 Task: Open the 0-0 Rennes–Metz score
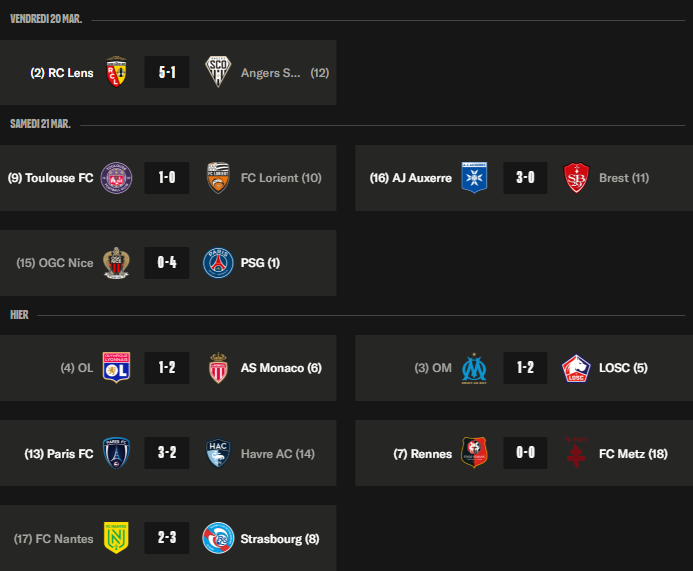coord(525,453)
